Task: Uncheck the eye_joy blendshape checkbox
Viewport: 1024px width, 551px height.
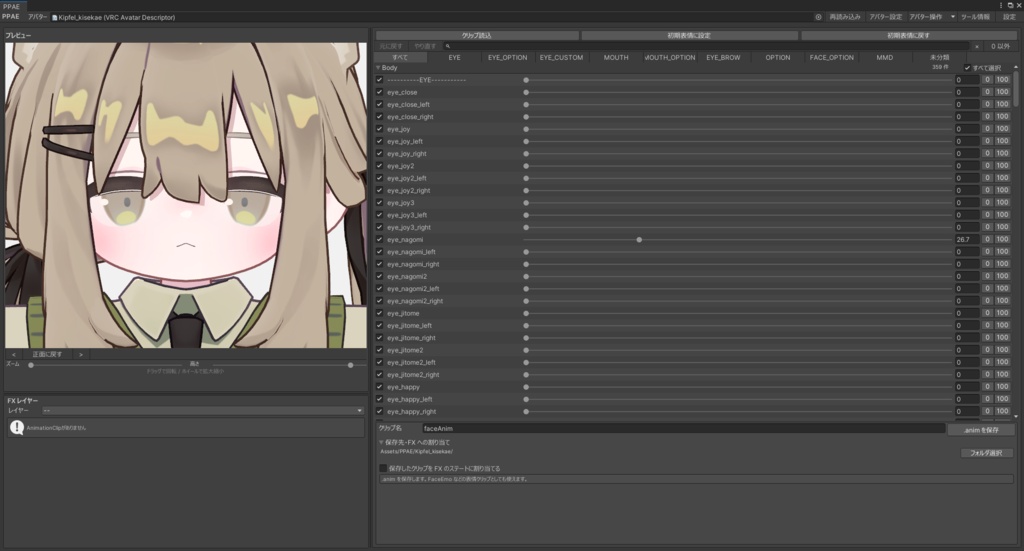Action: click(x=379, y=129)
